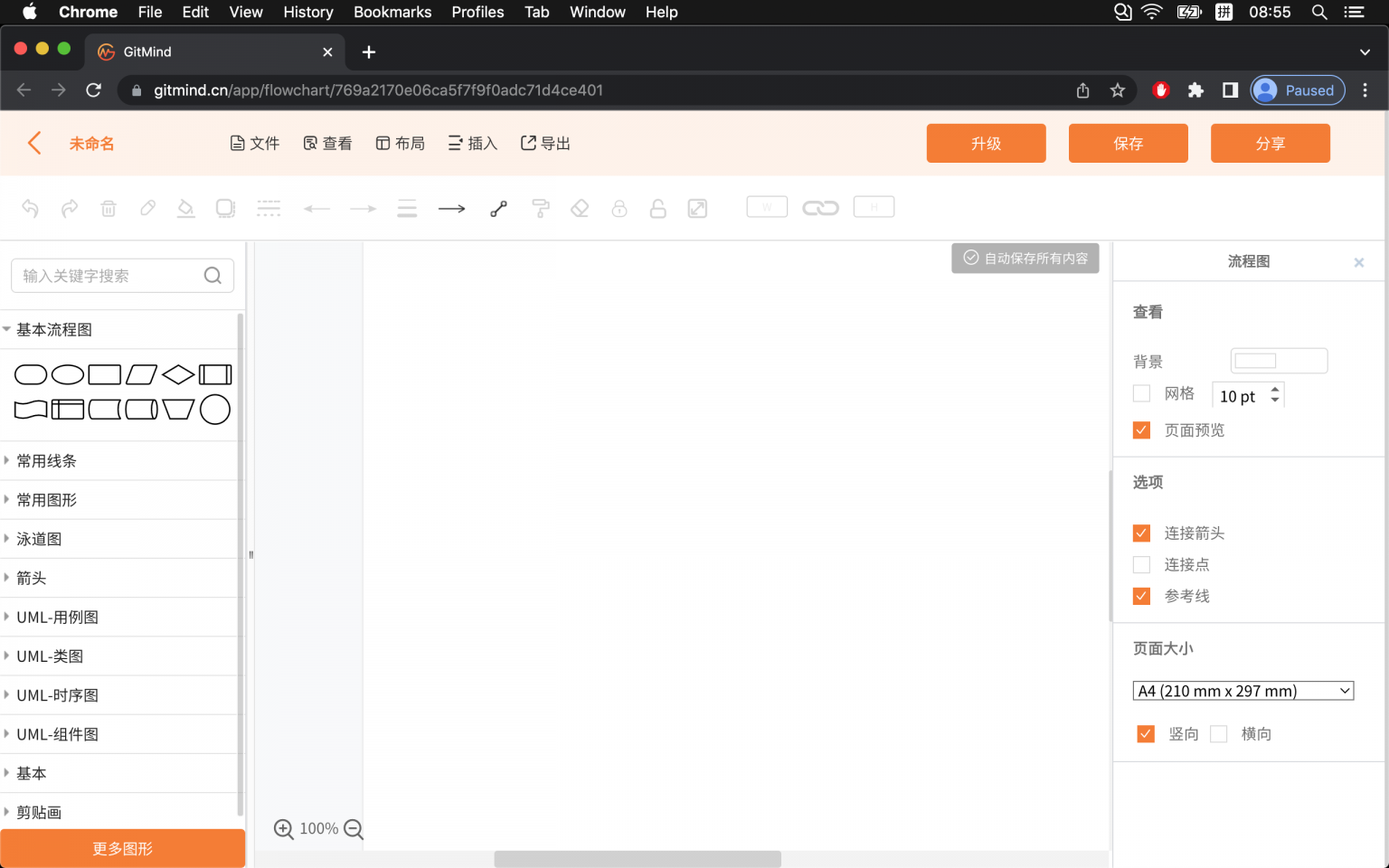Click the background color swatch in the panel
Screen dimensions: 1389x868
(x=1278, y=360)
